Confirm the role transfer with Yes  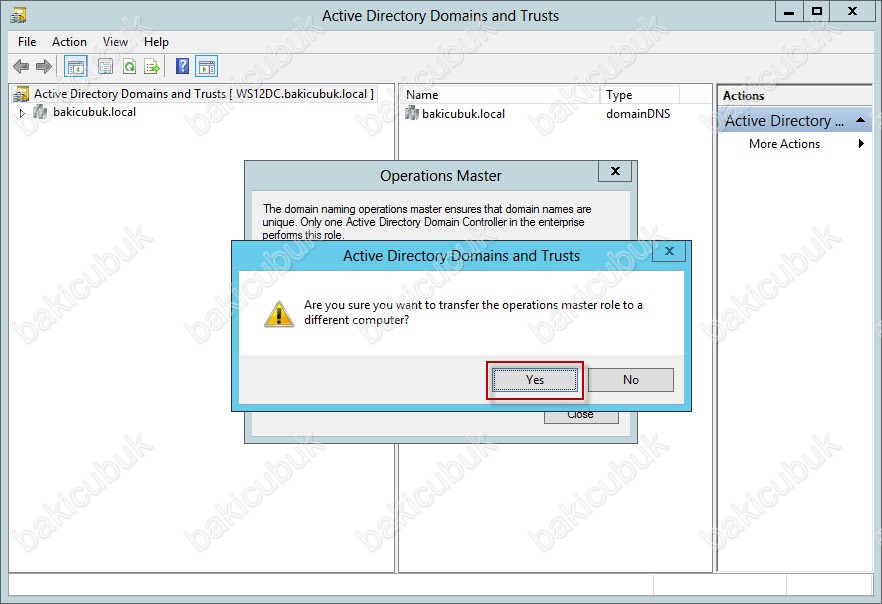point(535,380)
